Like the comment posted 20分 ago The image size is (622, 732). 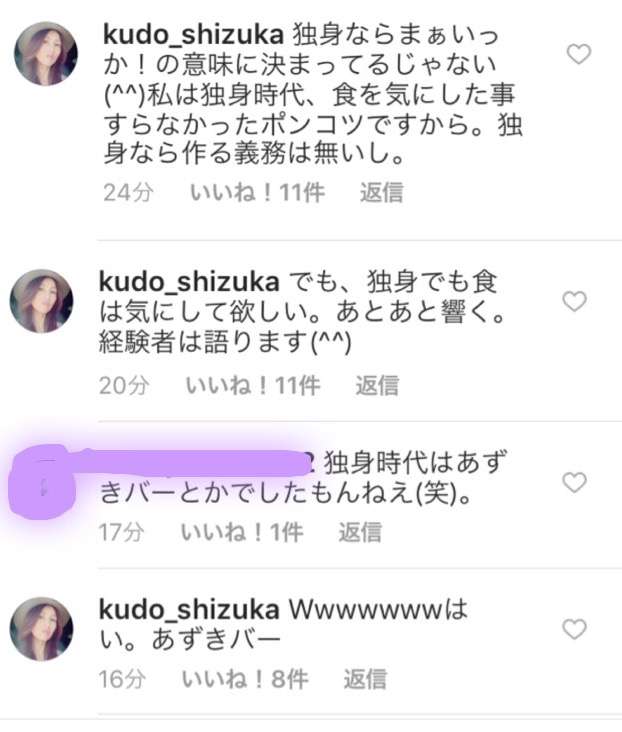[574, 301]
